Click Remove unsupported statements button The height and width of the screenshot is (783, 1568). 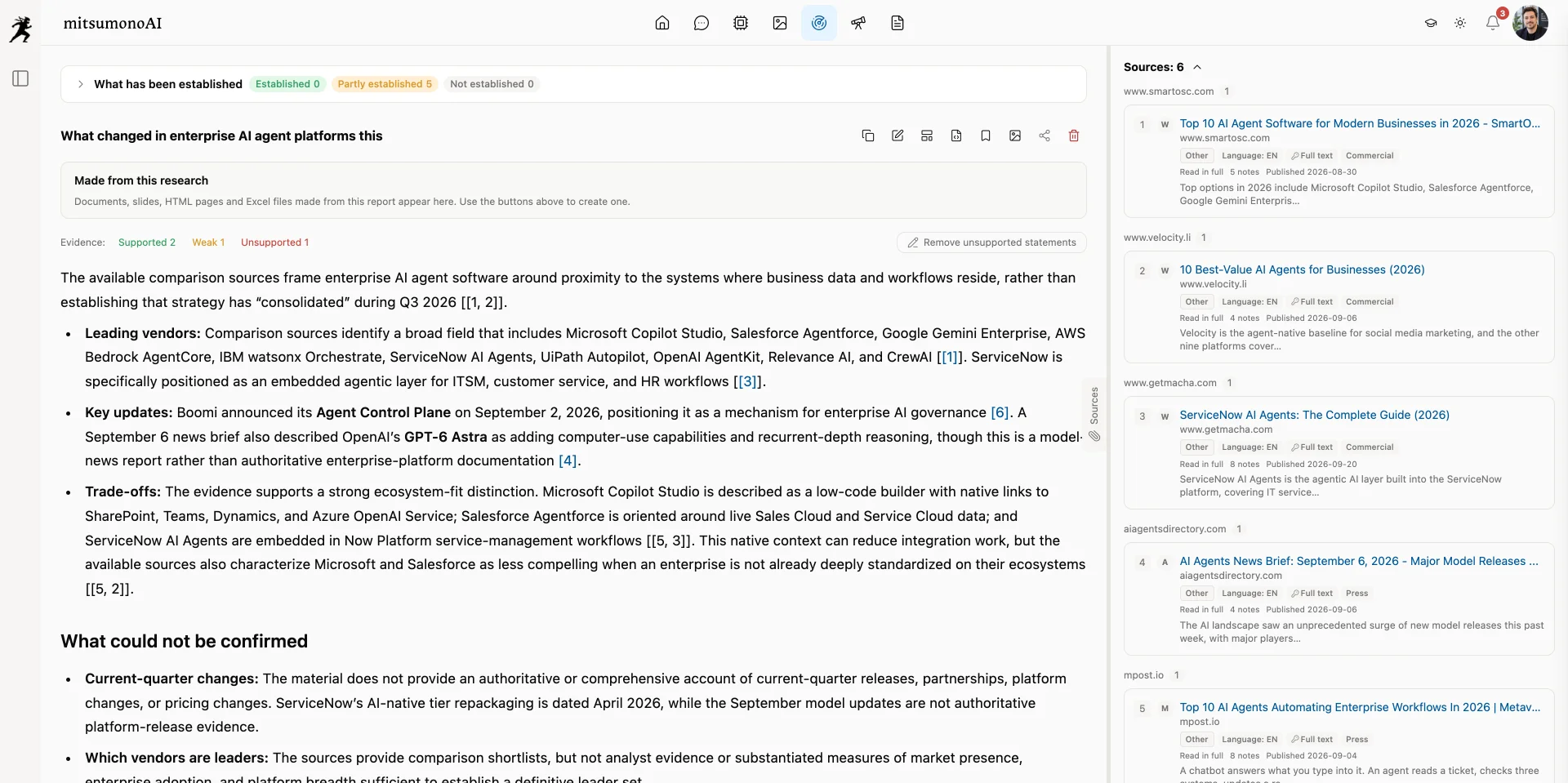991,242
